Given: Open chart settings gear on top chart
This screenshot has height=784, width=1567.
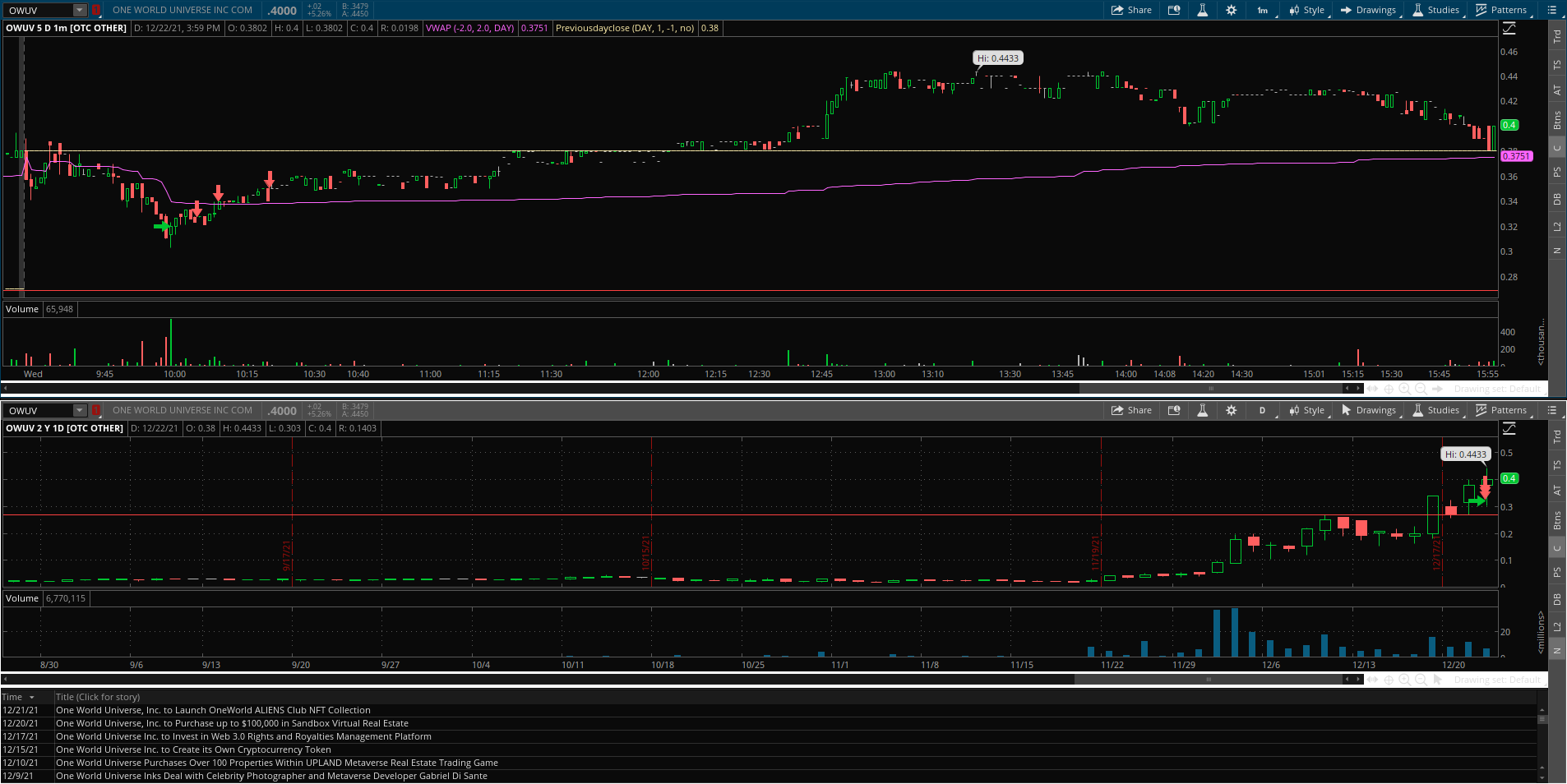Looking at the screenshot, I should [1231, 11].
